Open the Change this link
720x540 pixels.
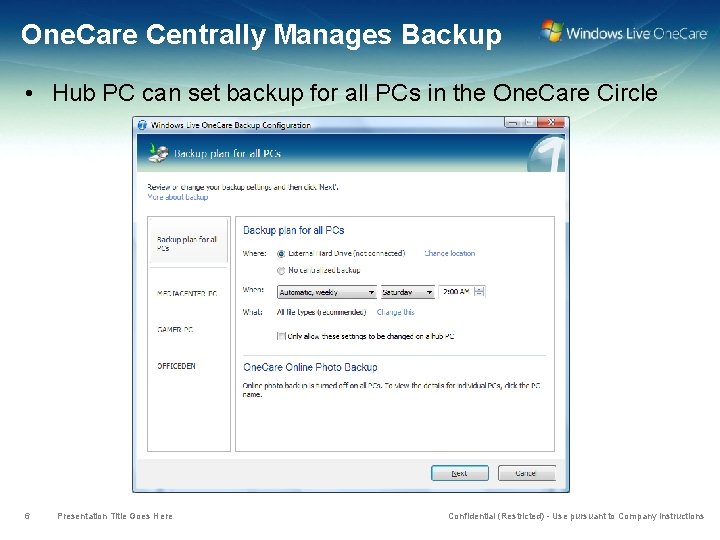395,312
